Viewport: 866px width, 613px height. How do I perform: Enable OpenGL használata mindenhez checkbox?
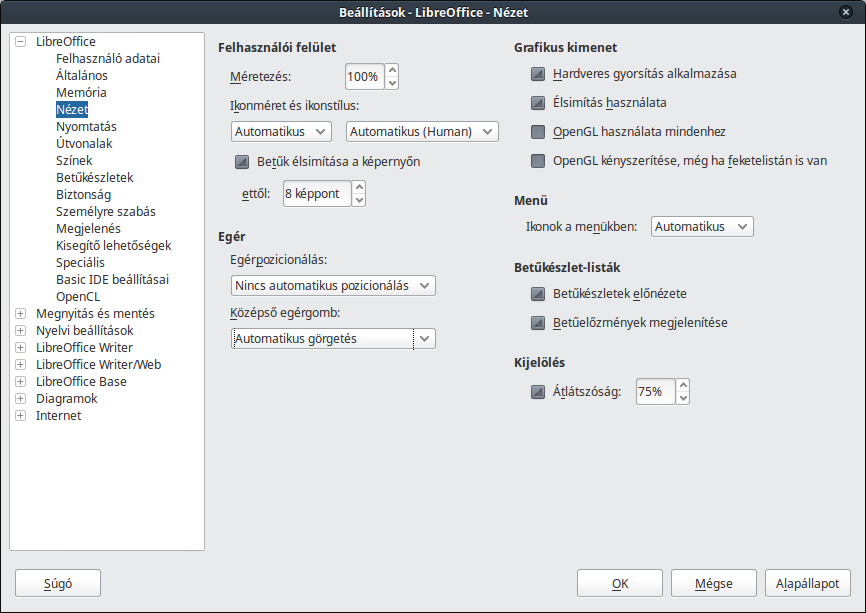point(538,132)
